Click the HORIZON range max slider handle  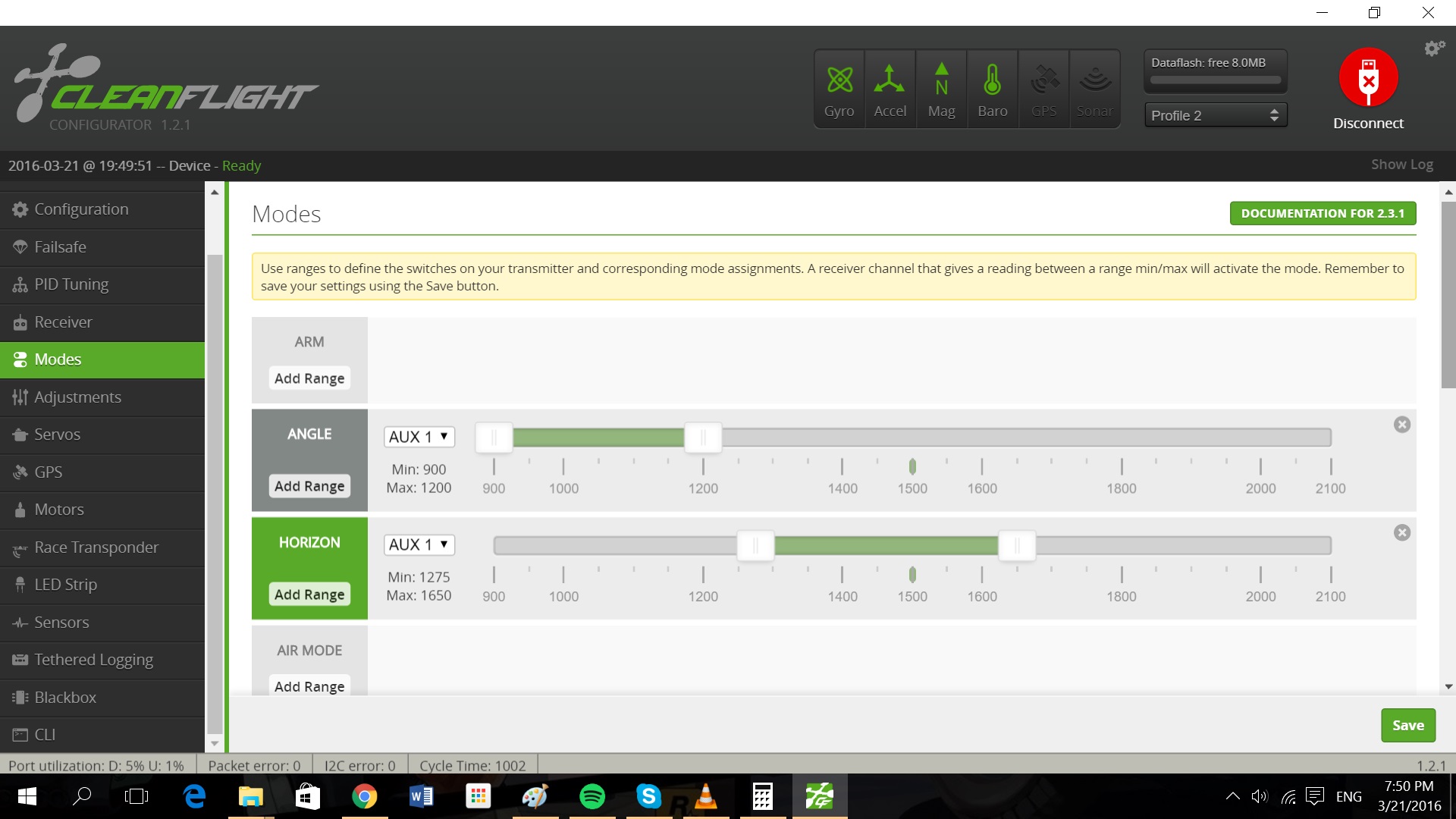1017,545
